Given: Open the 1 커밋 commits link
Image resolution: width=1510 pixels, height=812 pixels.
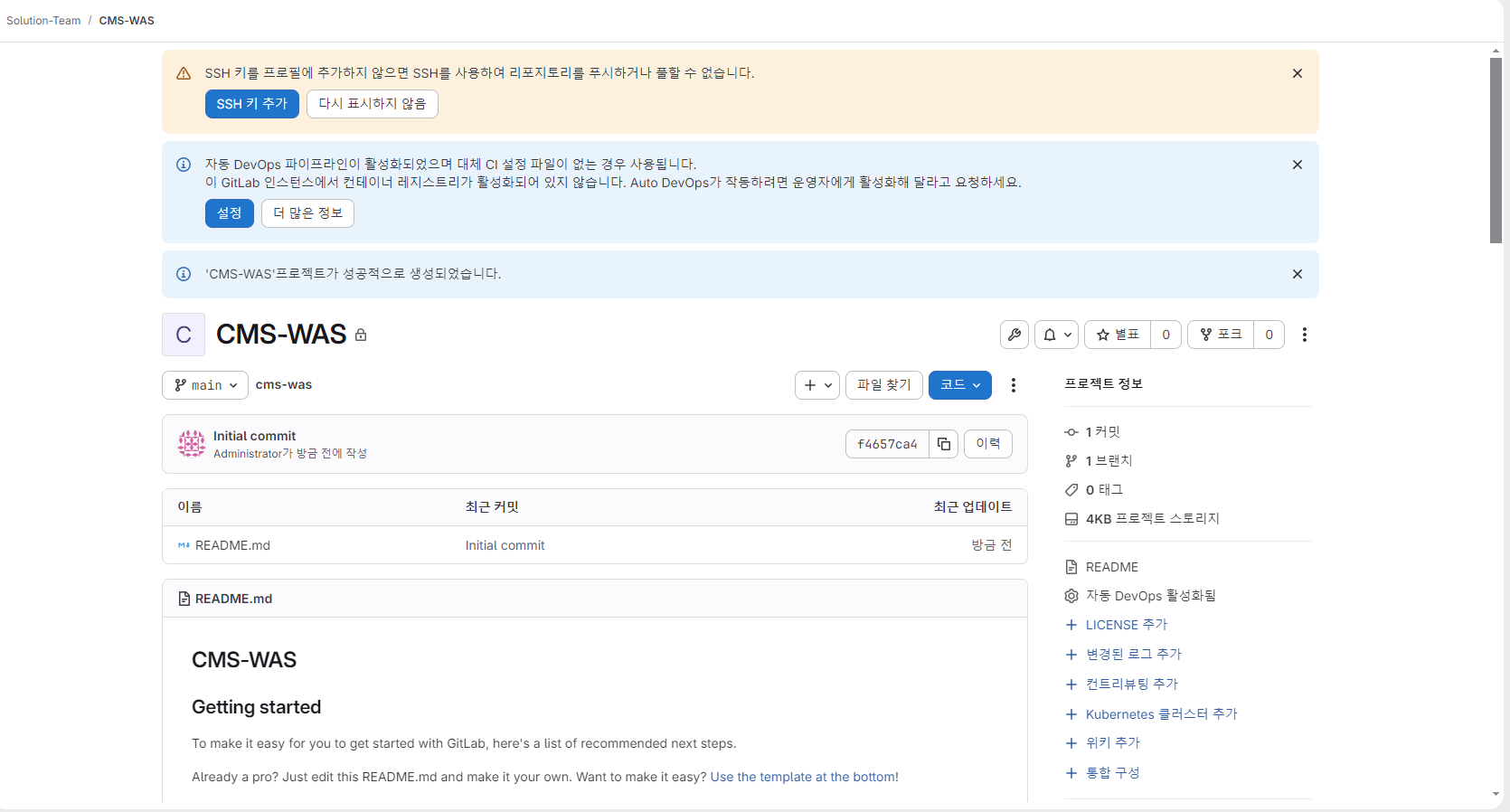Looking at the screenshot, I should click(1102, 432).
